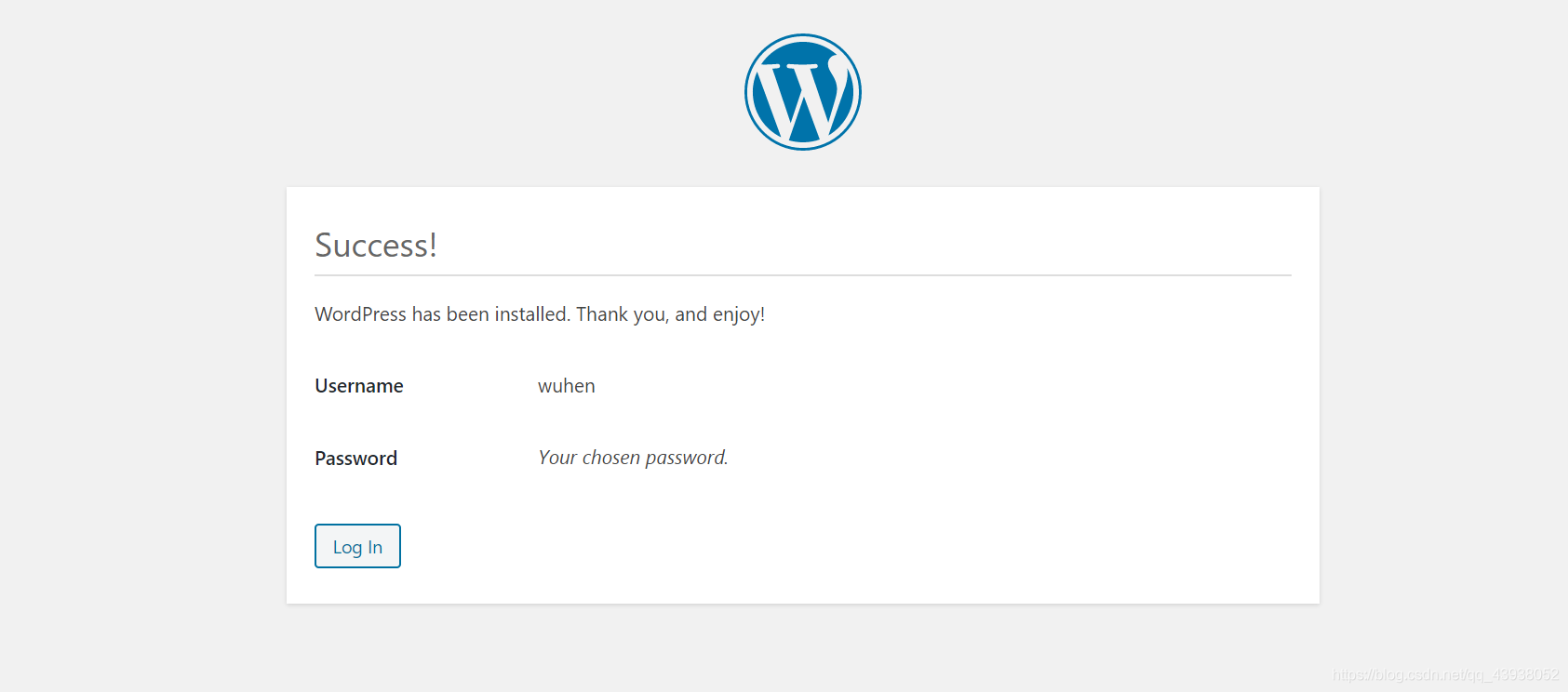Select the Success! heading
Image resolution: width=1568 pixels, height=692 pixels.
tap(376, 246)
